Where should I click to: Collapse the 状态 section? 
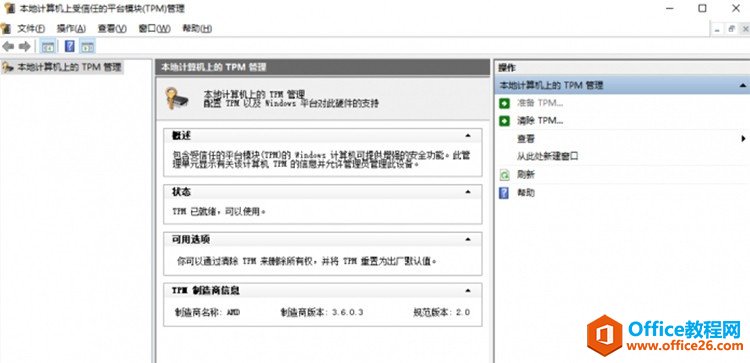(x=467, y=192)
